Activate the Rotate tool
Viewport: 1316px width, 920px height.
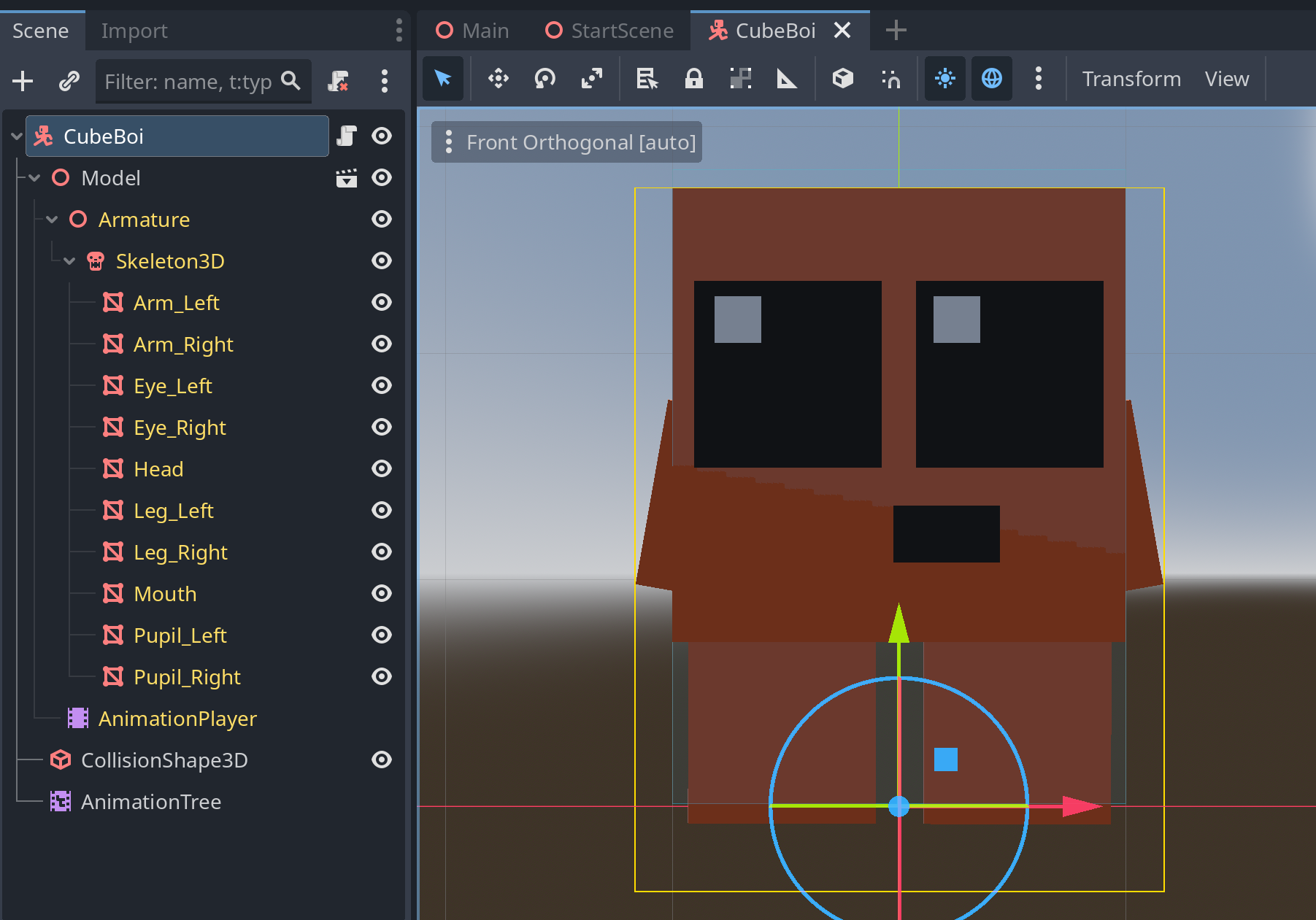545,79
